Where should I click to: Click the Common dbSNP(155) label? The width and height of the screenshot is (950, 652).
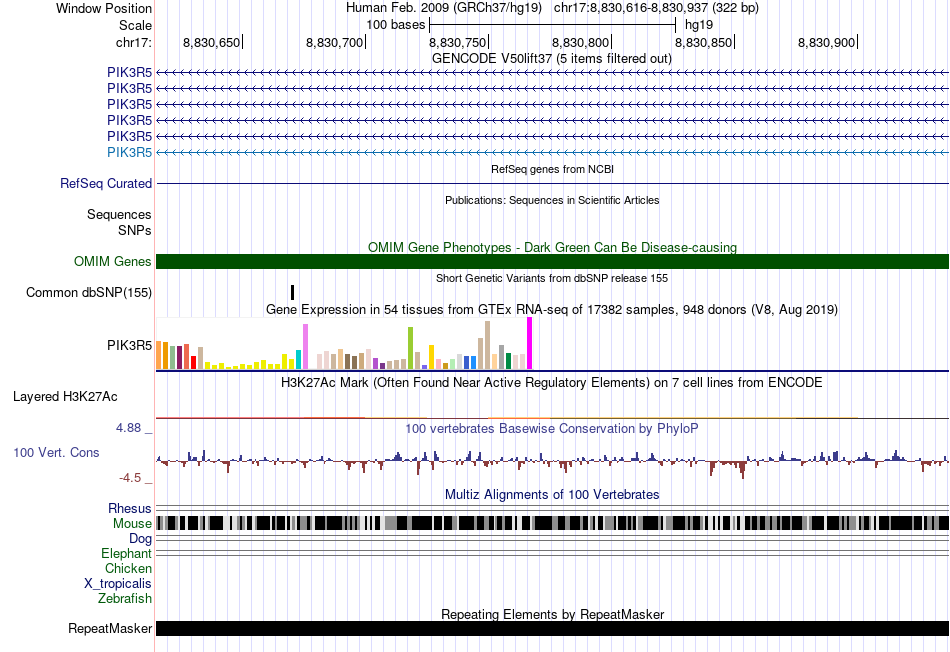pyautogui.click(x=88, y=293)
